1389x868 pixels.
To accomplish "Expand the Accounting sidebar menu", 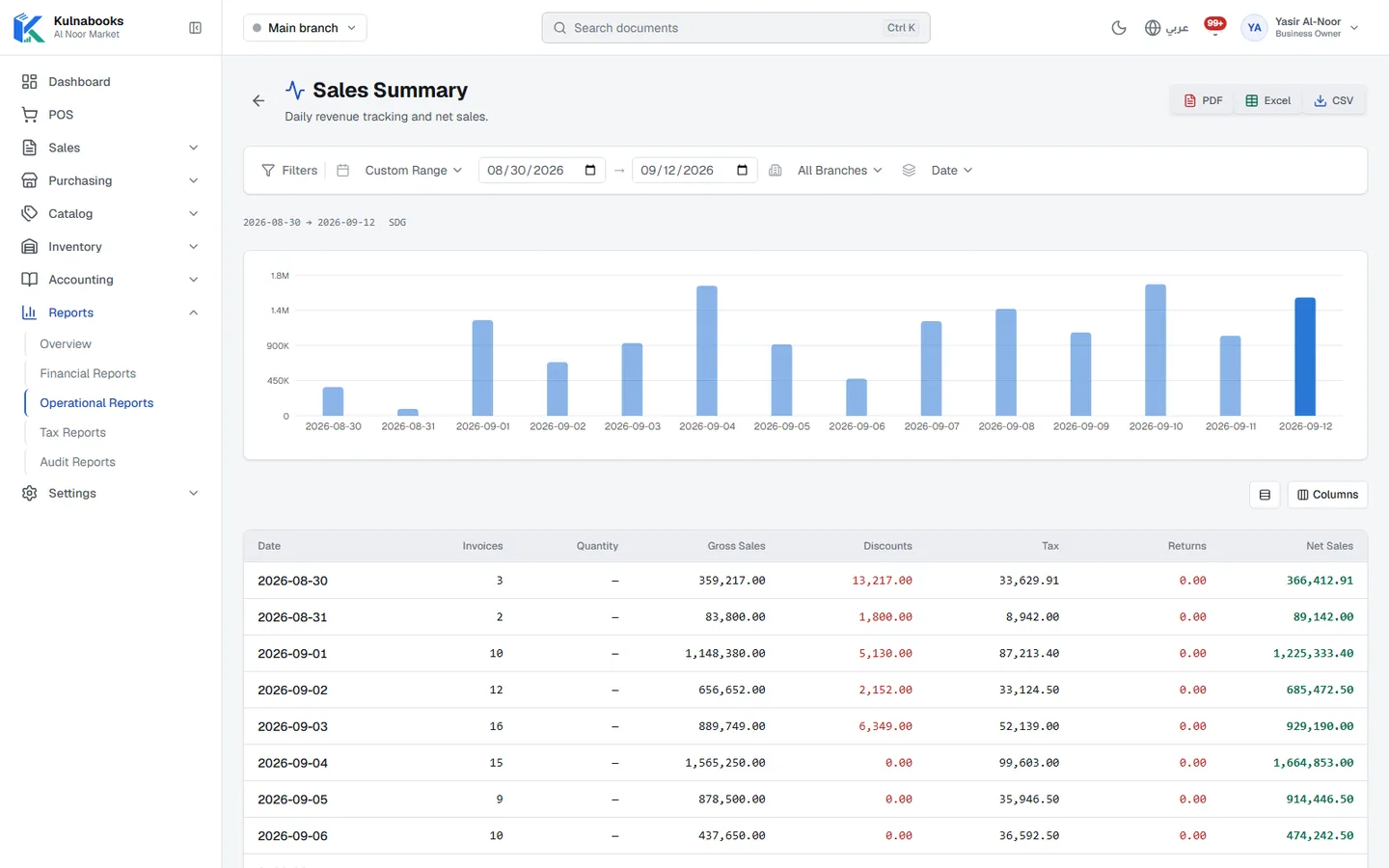I will point(111,280).
